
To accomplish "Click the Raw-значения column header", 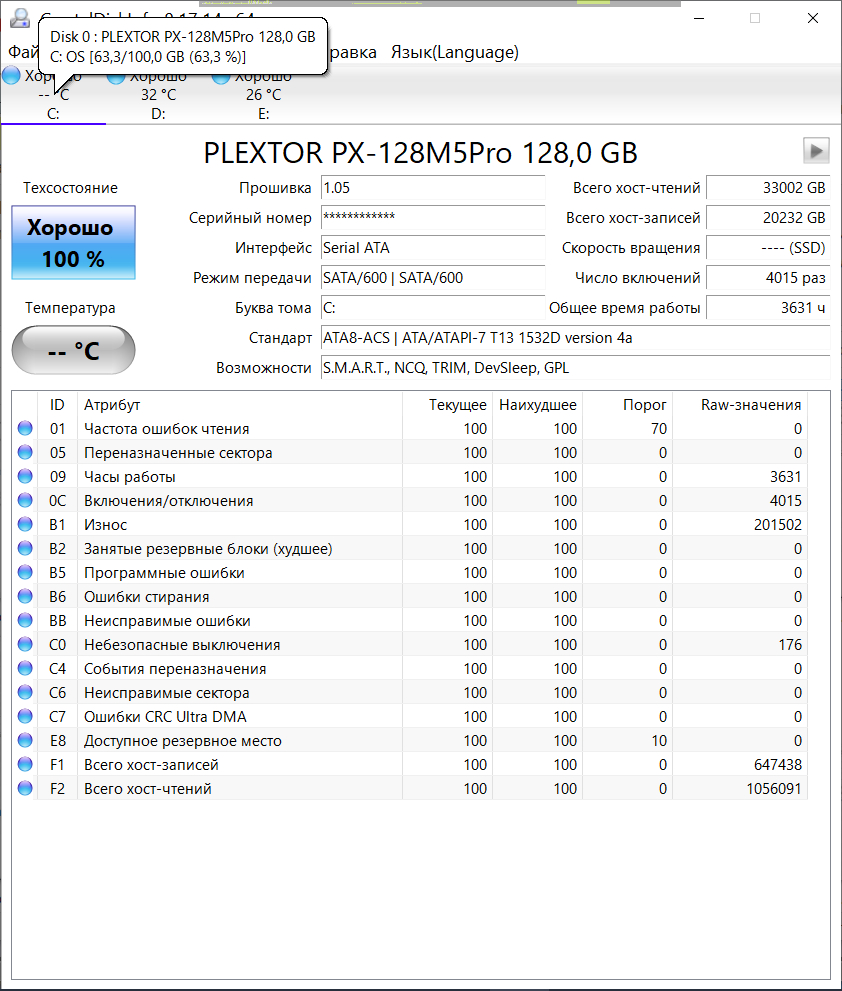I will [x=740, y=404].
